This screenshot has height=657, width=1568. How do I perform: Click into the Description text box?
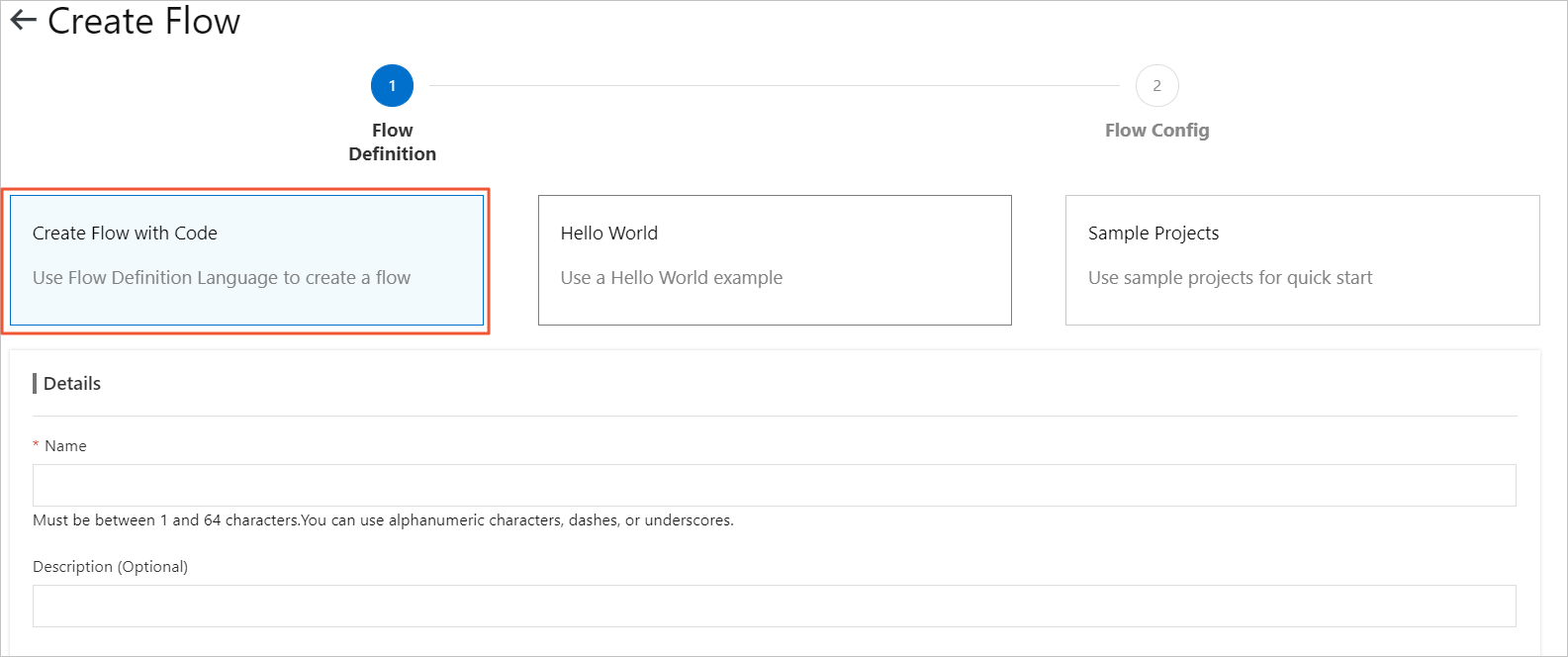(x=774, y=606)
